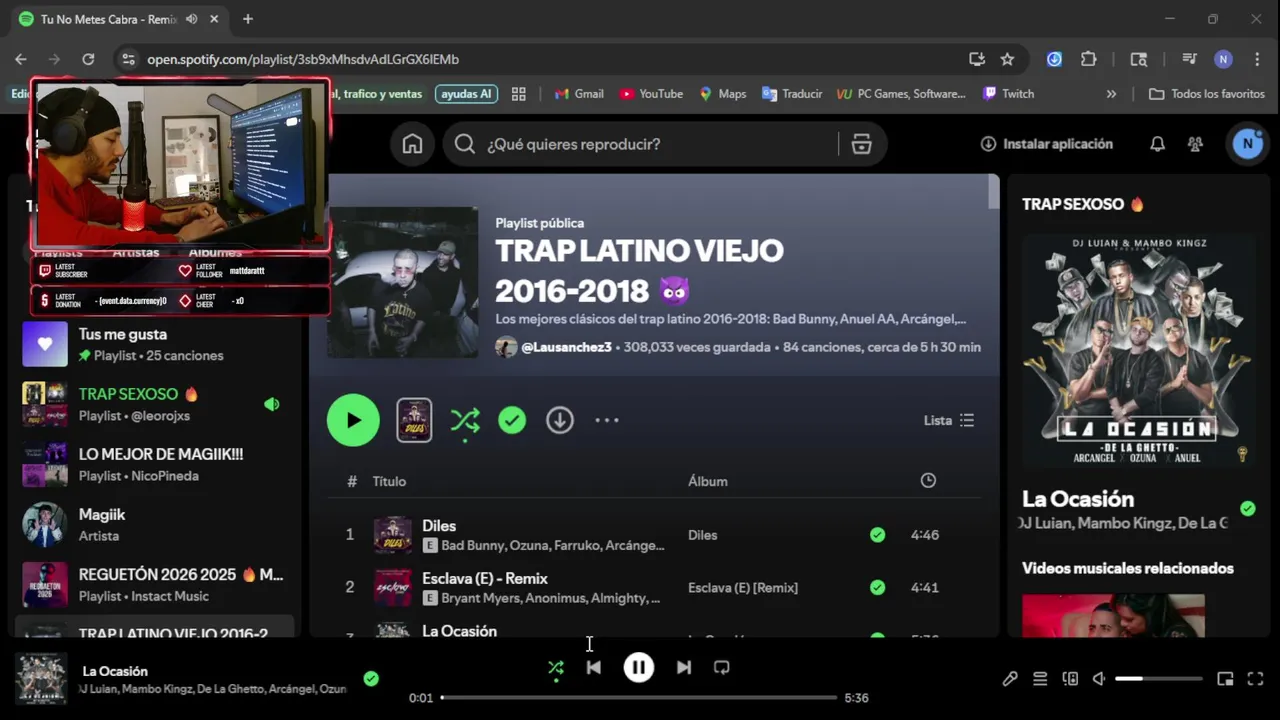Open Diles track title
The width and height of the screenshot is (1280, 720).
pyautogui.click(x=439, y=526)
